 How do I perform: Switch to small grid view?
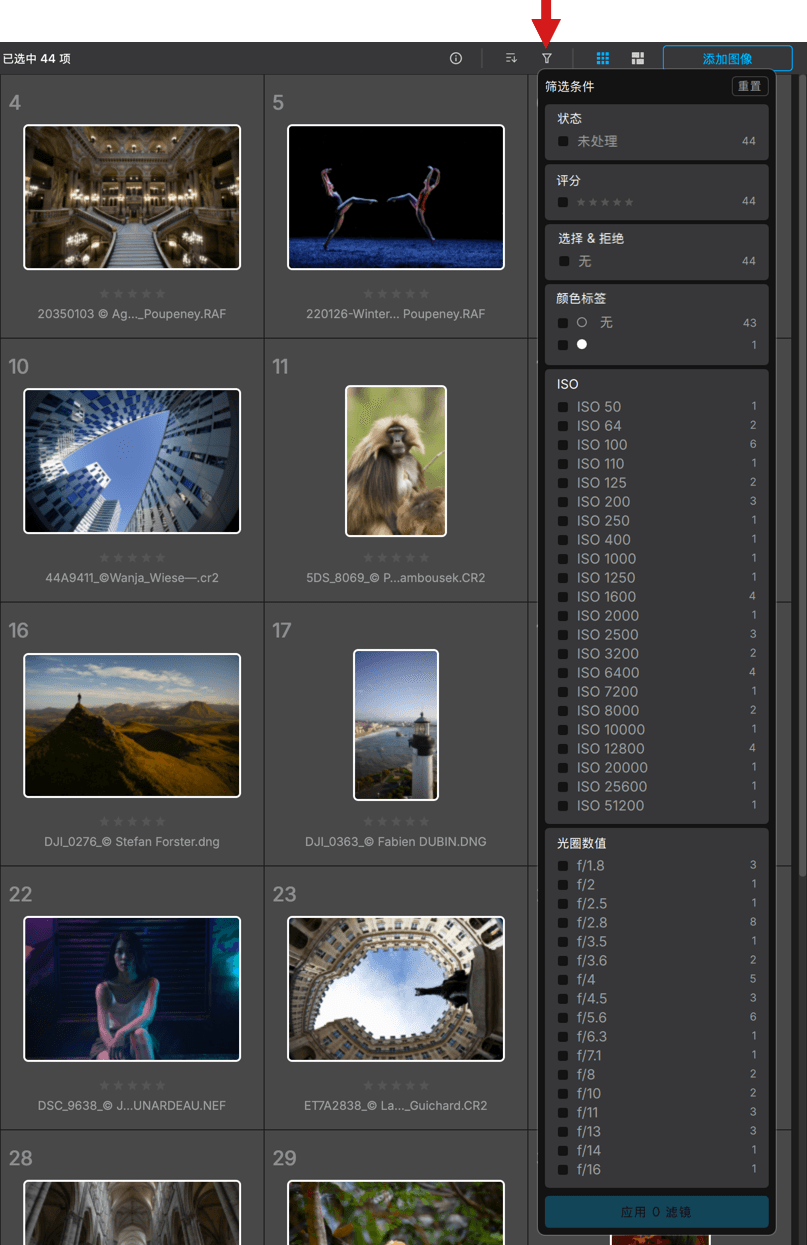pos(603,58)
